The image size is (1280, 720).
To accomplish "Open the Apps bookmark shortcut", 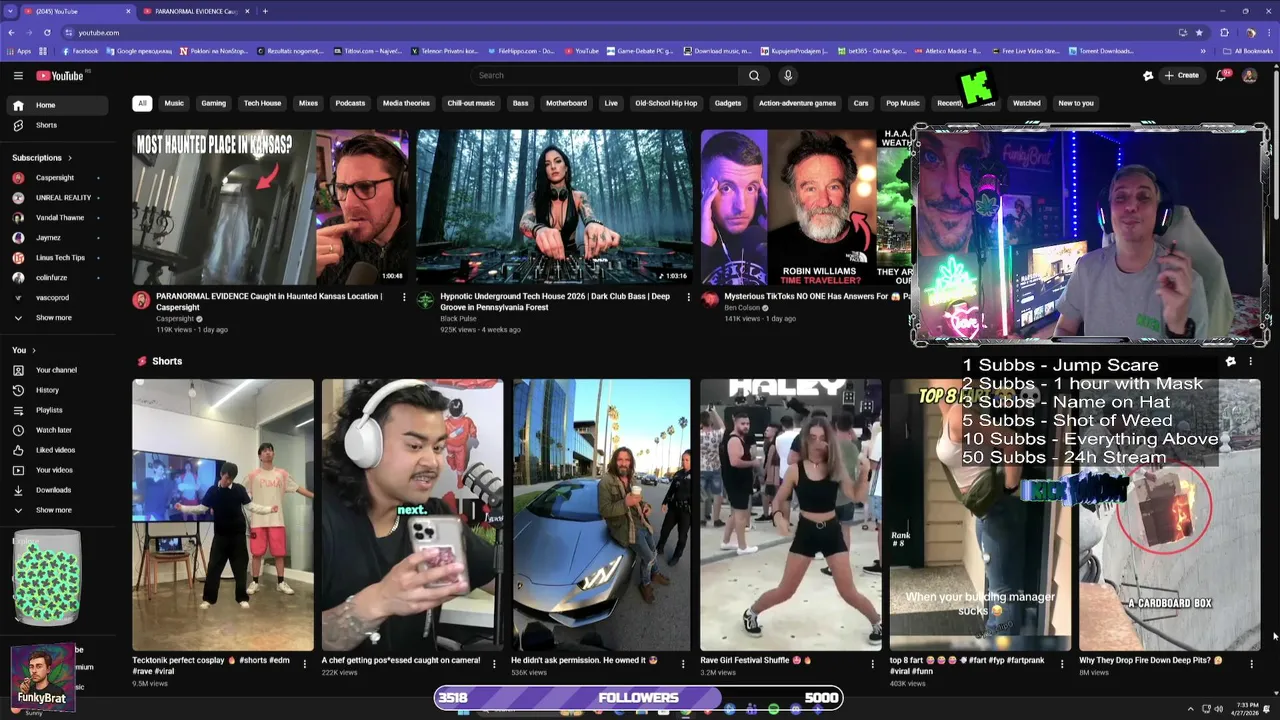I will pyautogui.click(x=19, y=51).
